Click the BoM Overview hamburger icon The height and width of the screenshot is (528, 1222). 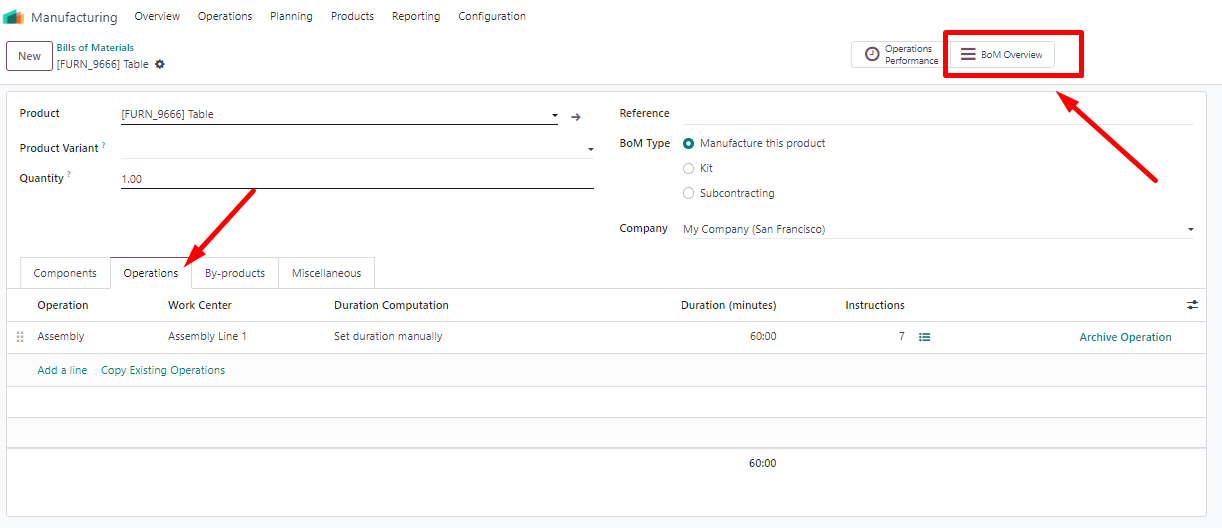point(968,54)
